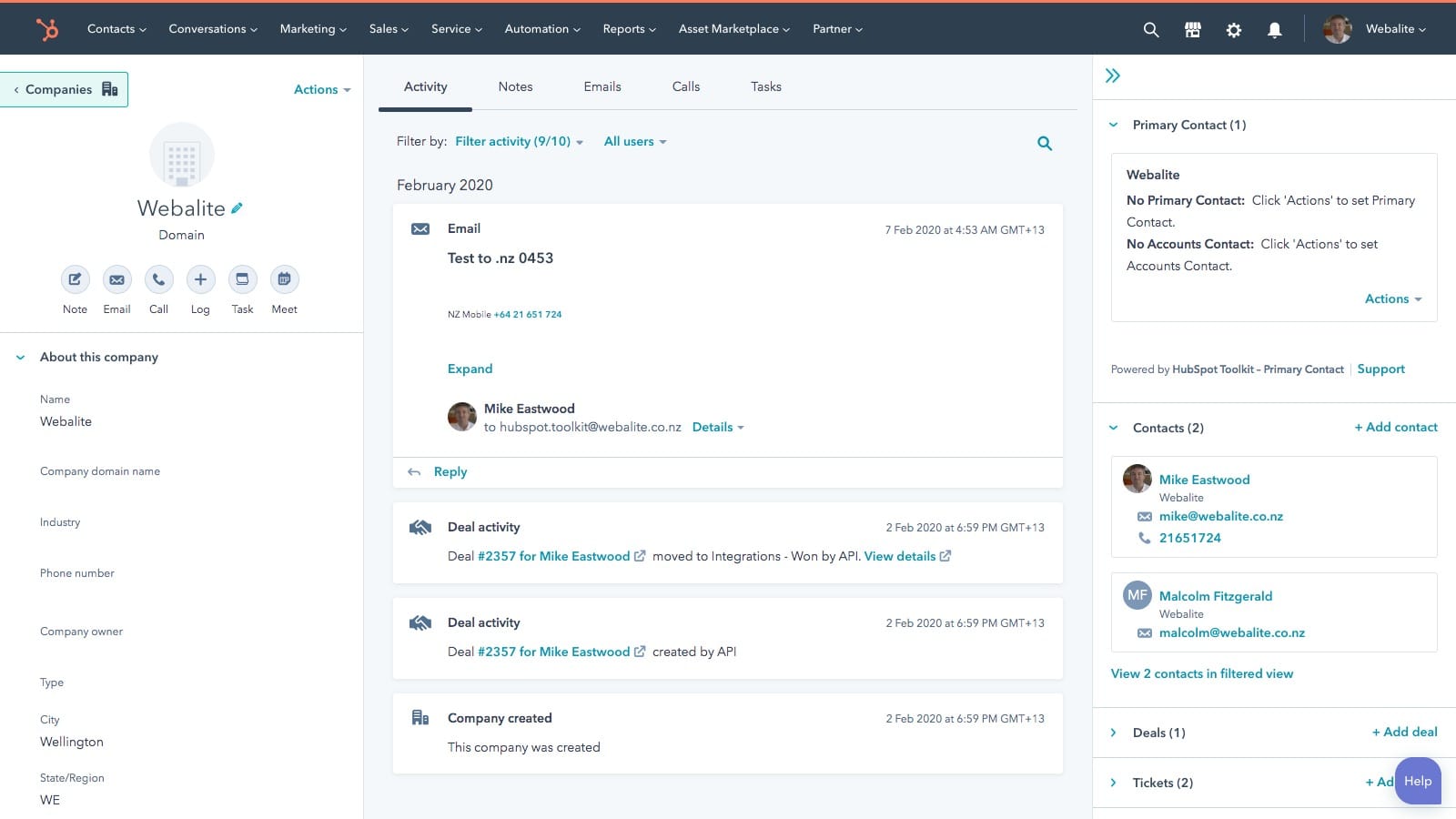Open HubSpot notifications bell
Viewport: 1456px width, 819px height.
[1274, 29]
